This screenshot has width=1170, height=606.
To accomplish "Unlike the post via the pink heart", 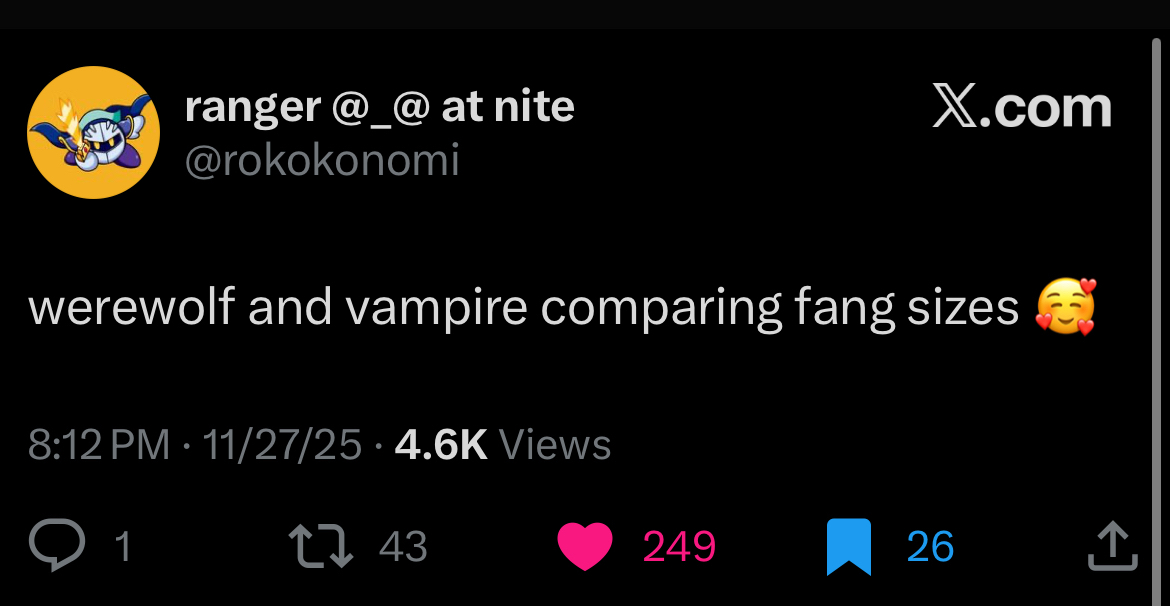I will coord(584,546).
